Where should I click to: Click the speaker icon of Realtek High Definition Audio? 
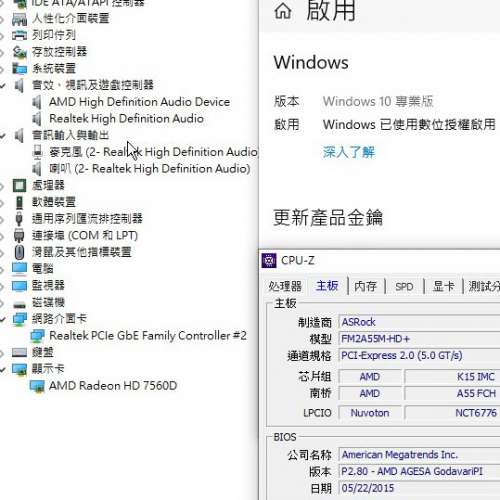[37, 119]
